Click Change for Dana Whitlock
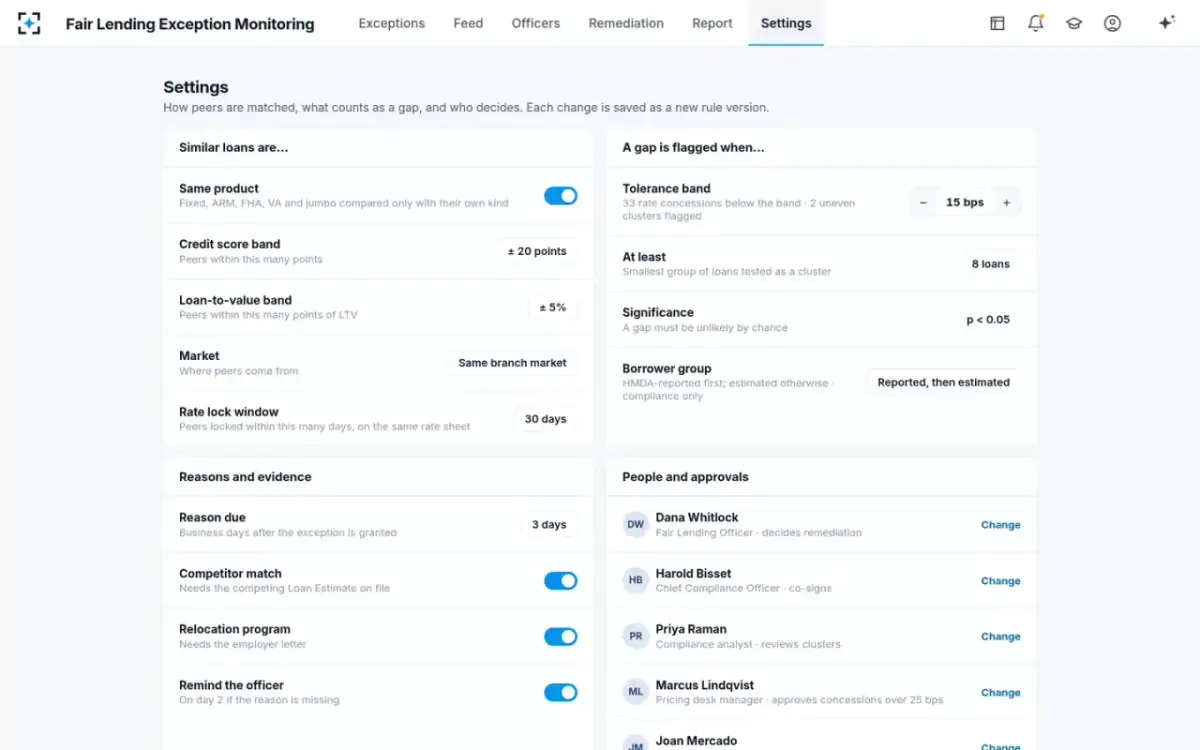This screenshot has width=1200, height=750. point(1000,525)
